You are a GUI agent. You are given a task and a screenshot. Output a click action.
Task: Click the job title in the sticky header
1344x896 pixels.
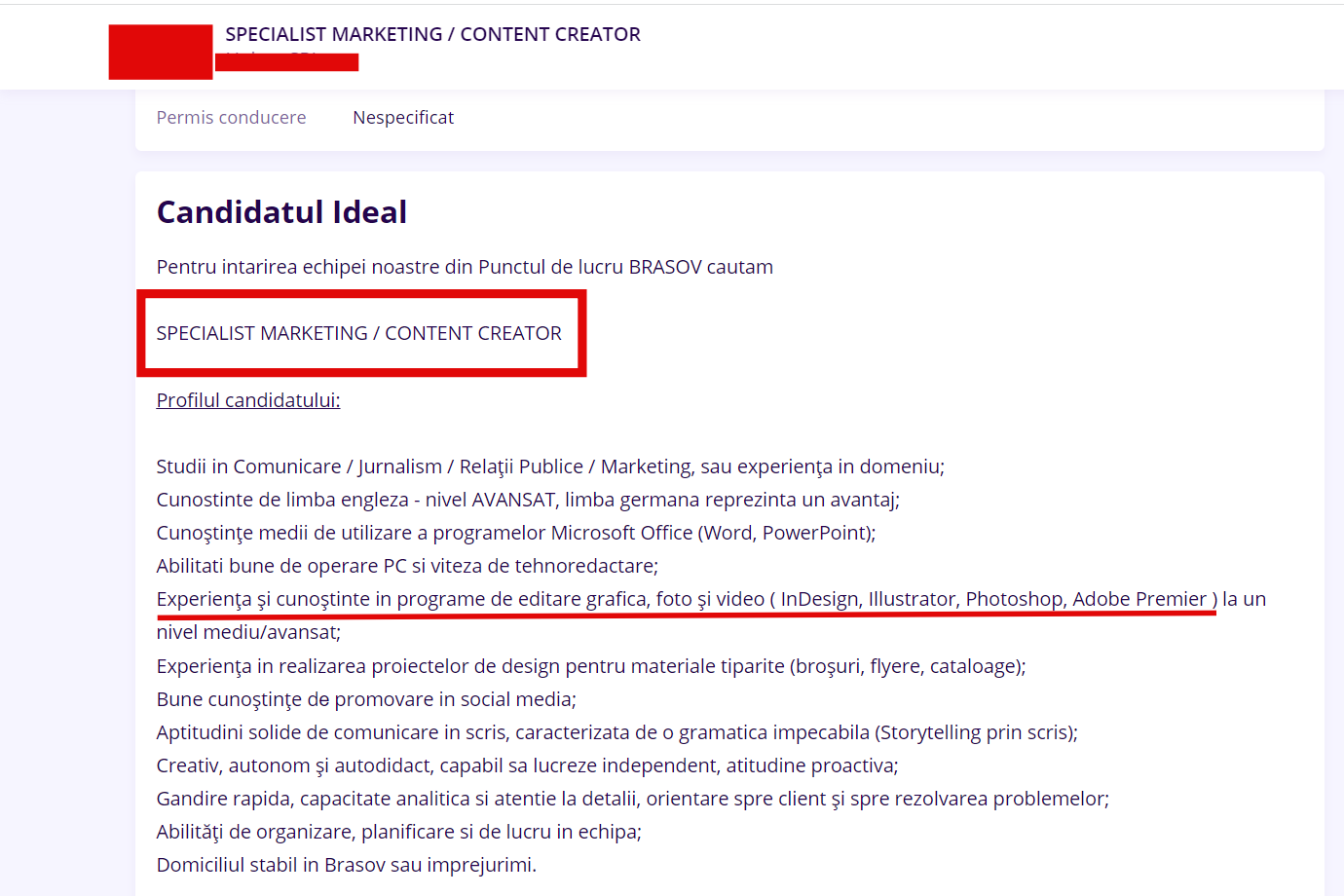click(x=432, y=34)
